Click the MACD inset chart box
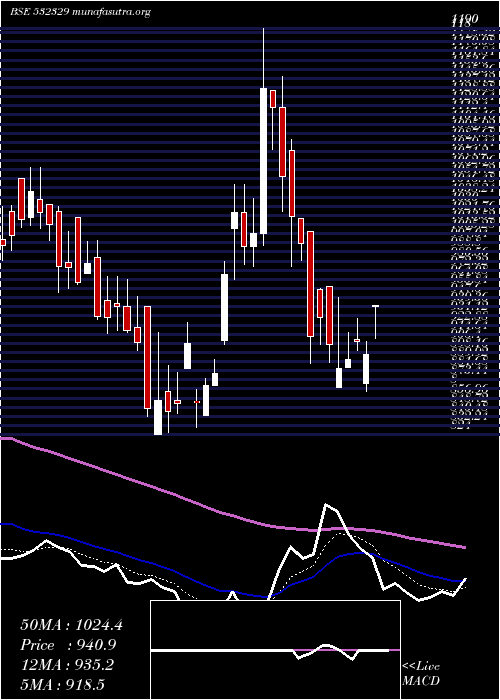The height and width of the screenshot is (700, 500). [275, 650]
